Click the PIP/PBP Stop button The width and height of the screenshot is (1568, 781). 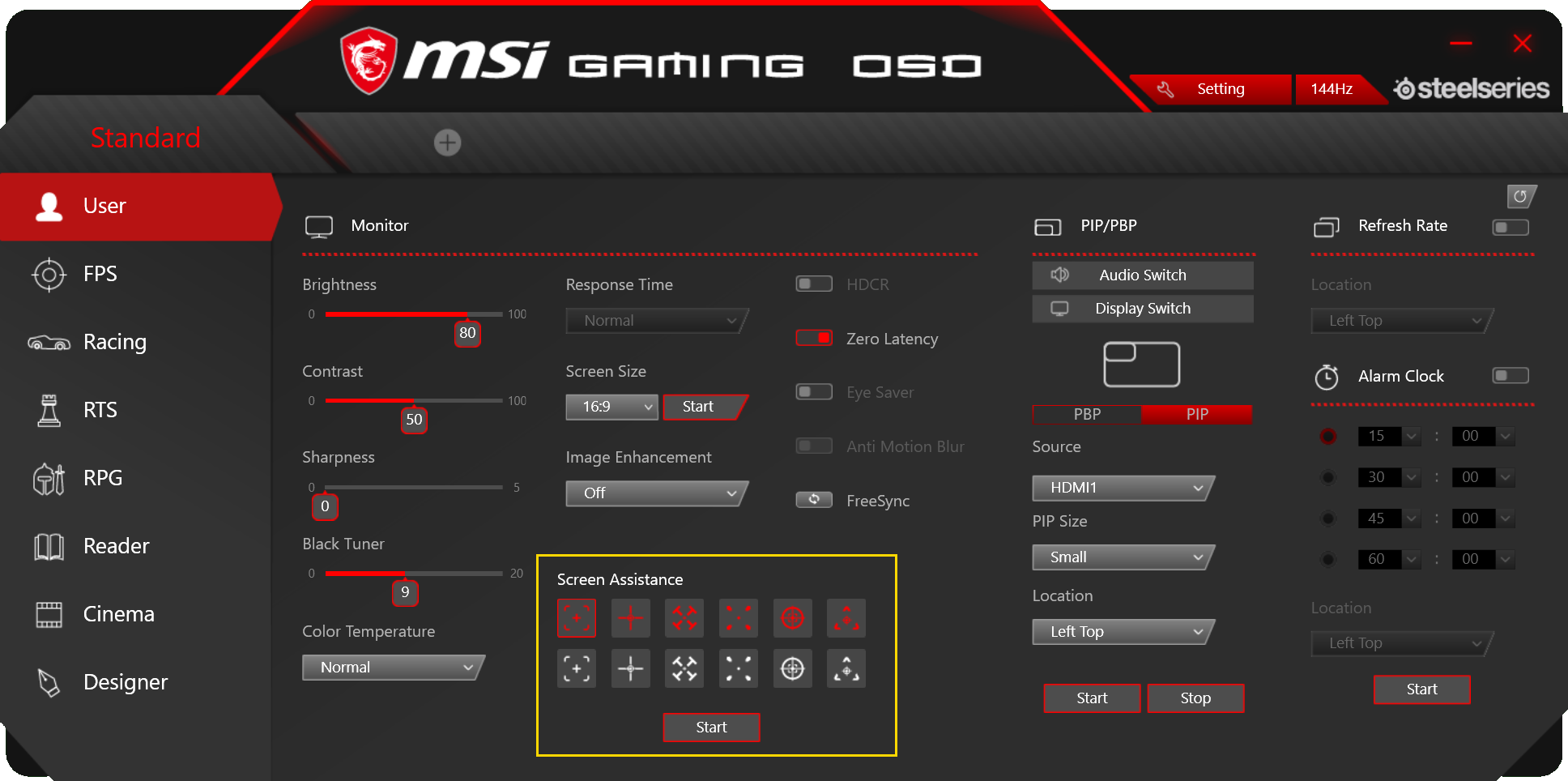tap(1195, 698)
